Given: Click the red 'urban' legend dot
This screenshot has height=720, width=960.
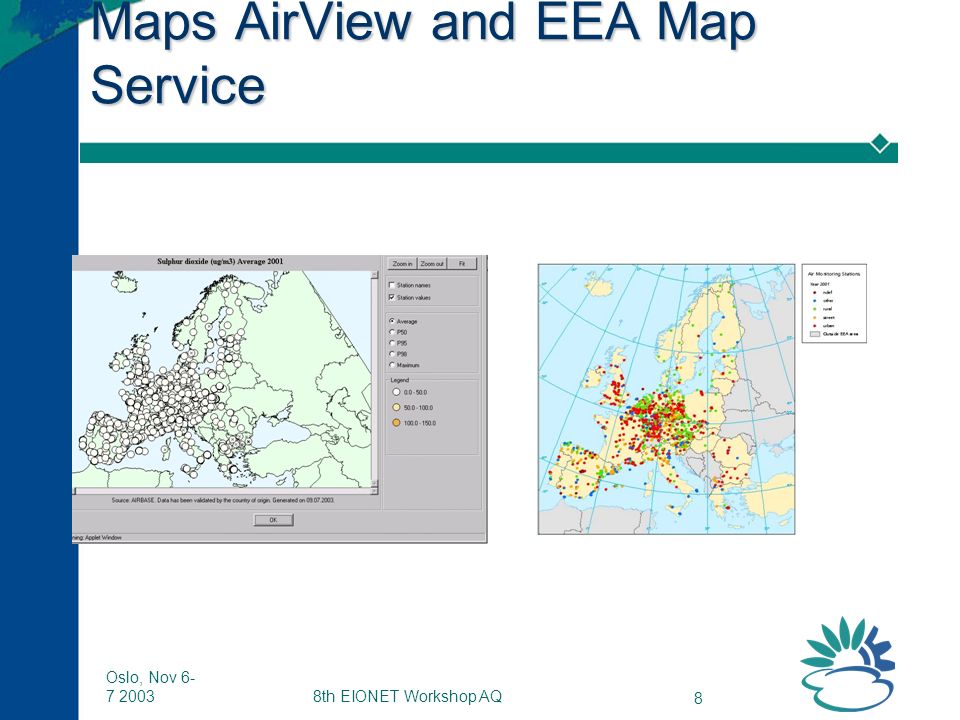Looking at the screenshot, I should (x=814, y=326).
